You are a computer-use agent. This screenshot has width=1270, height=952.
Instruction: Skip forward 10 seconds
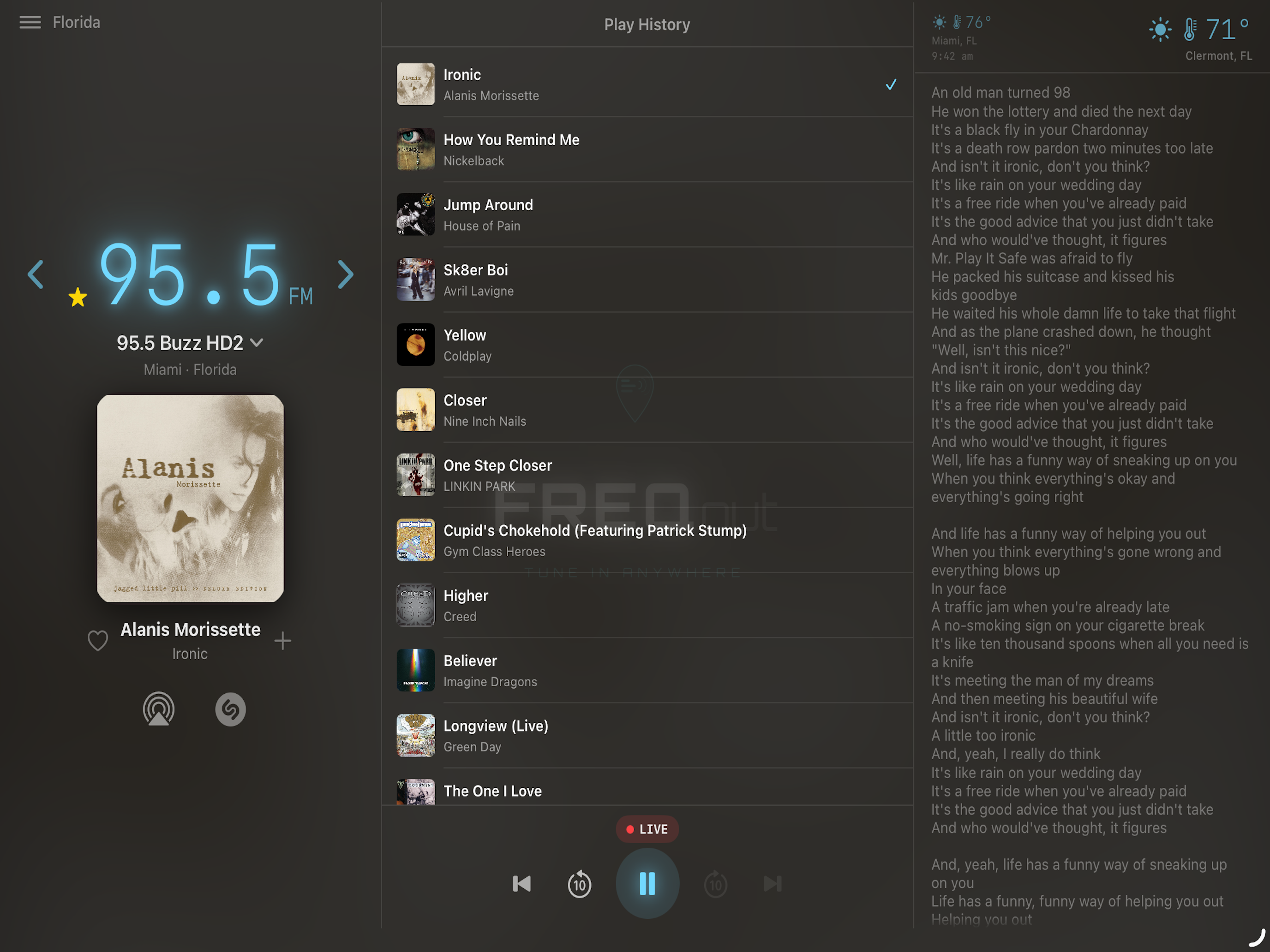pos(715,884)
